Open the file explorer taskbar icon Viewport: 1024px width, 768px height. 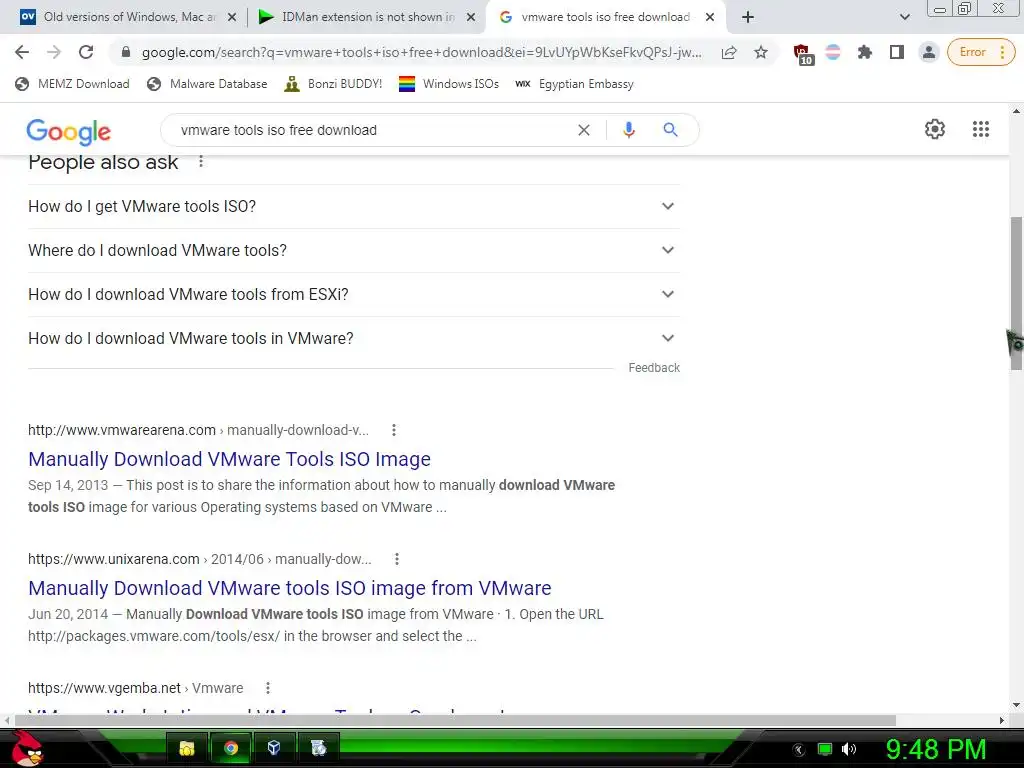[187, 748]
